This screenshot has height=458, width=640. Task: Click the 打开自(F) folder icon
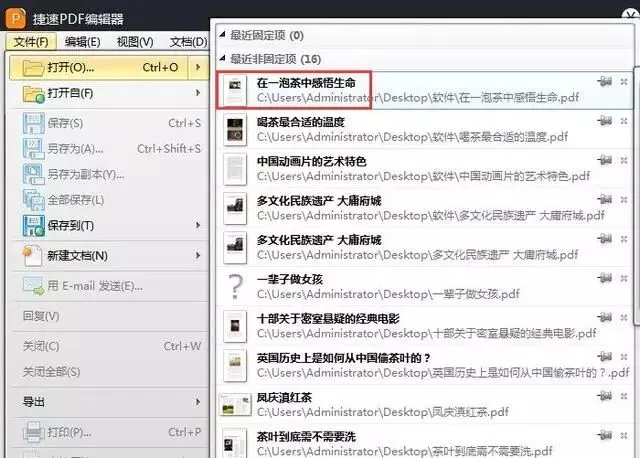33,94
